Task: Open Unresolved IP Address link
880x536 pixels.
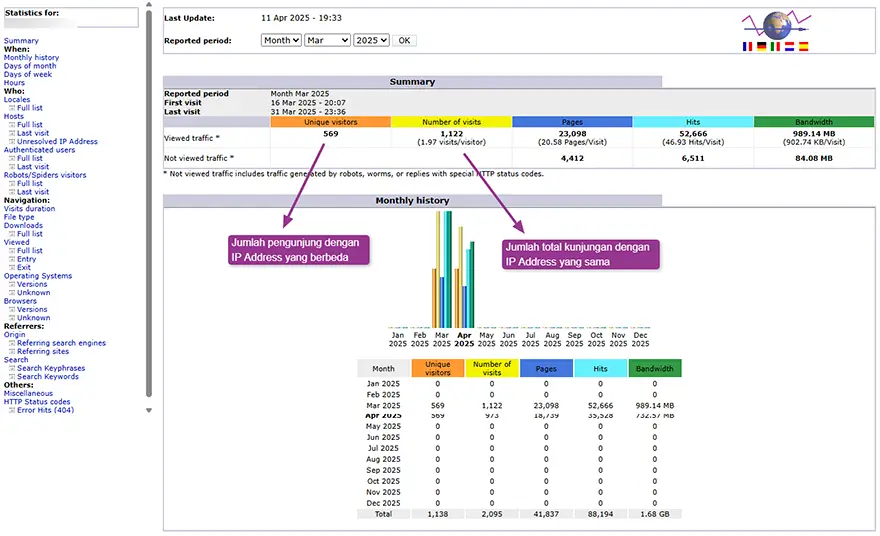Action: (57, 141)
